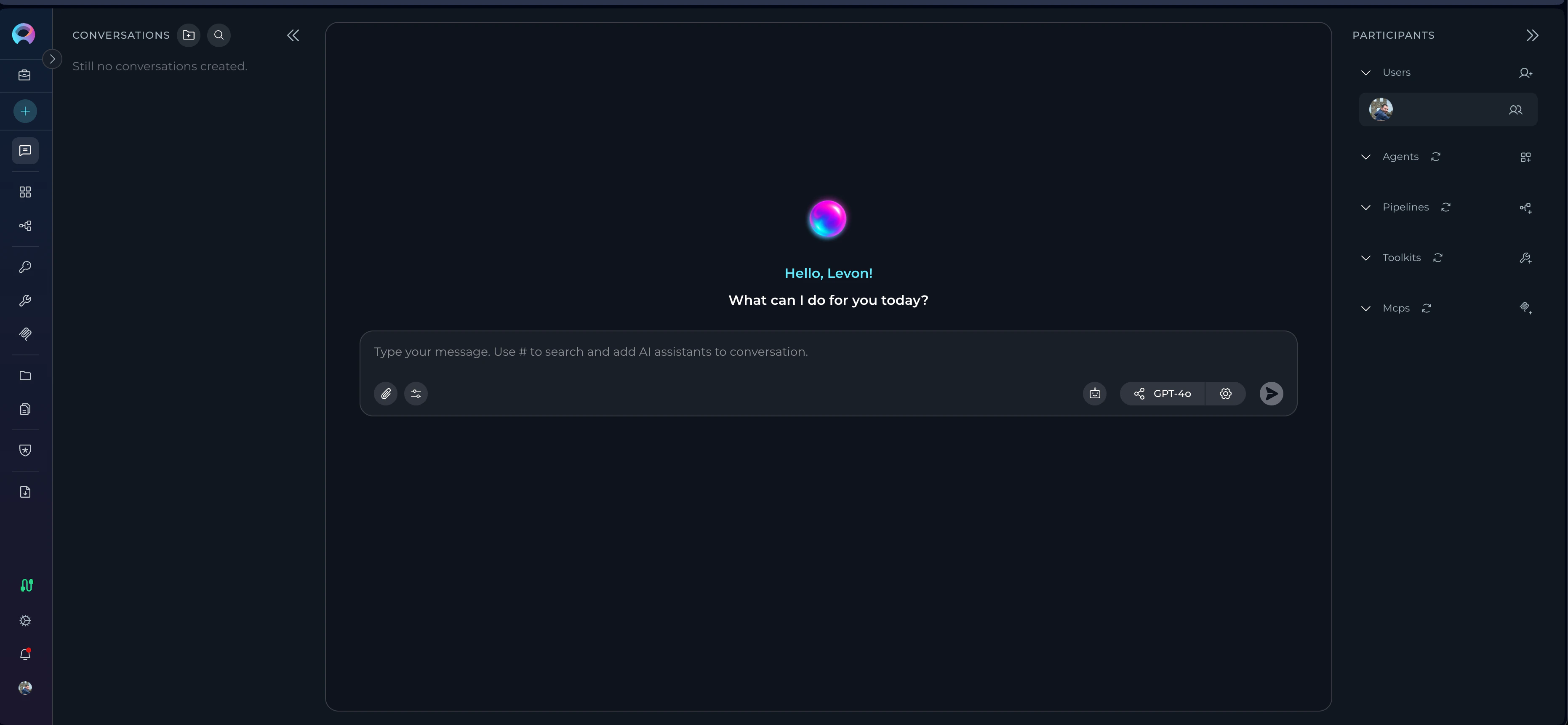
Task: Select the Conversations chat icon in sidebar
Action: coord(25,150)
